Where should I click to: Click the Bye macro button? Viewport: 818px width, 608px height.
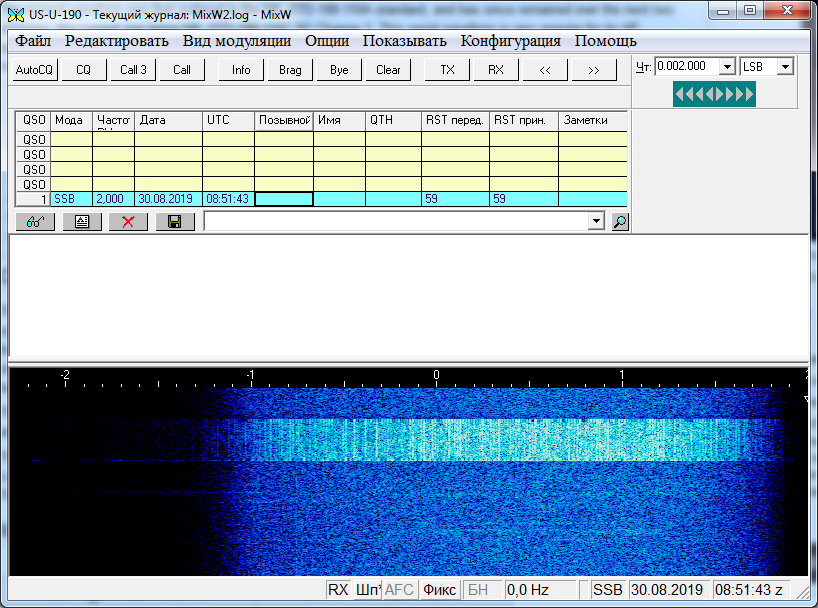[x=339, y=70]
